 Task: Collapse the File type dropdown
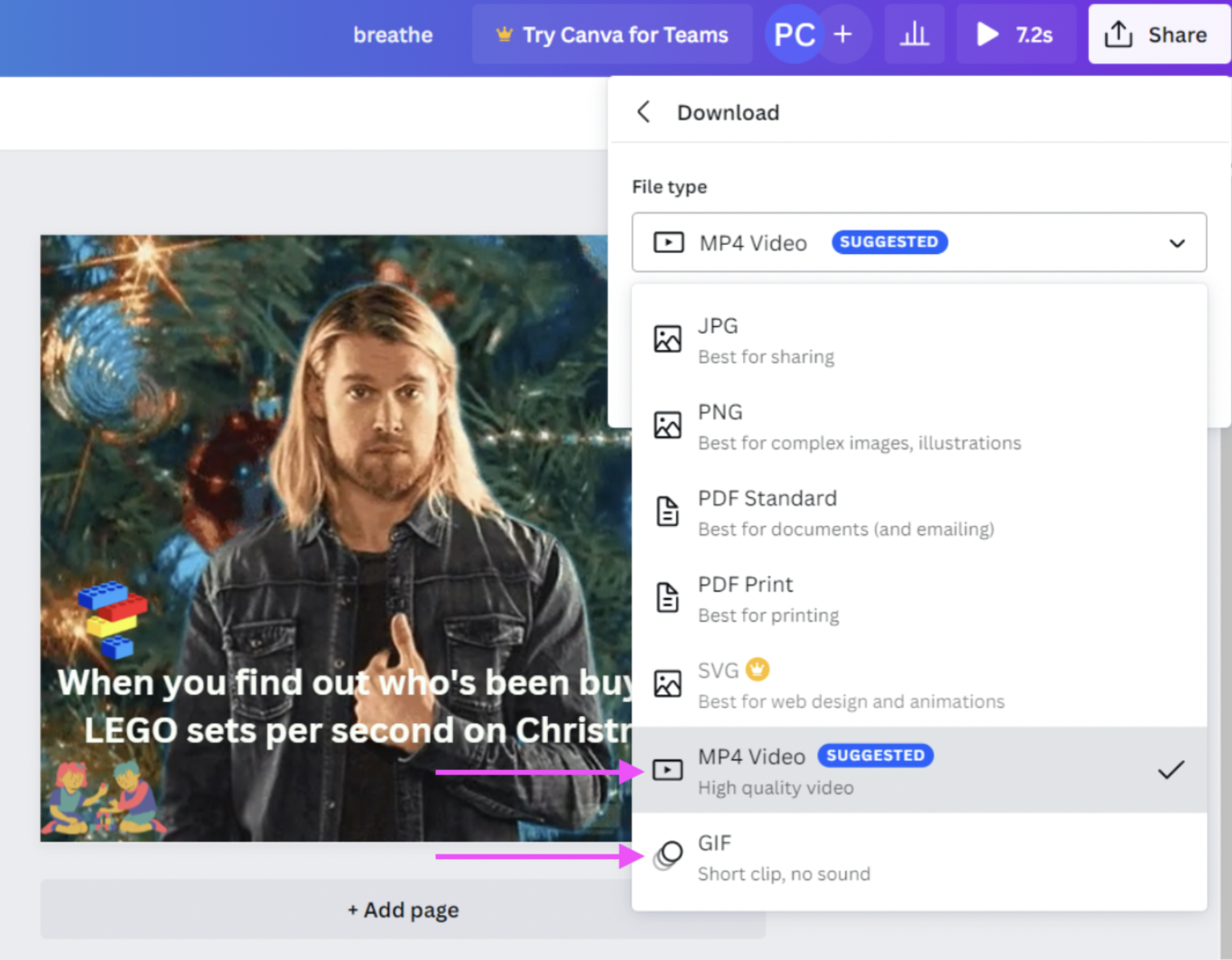tap(919, 242)
